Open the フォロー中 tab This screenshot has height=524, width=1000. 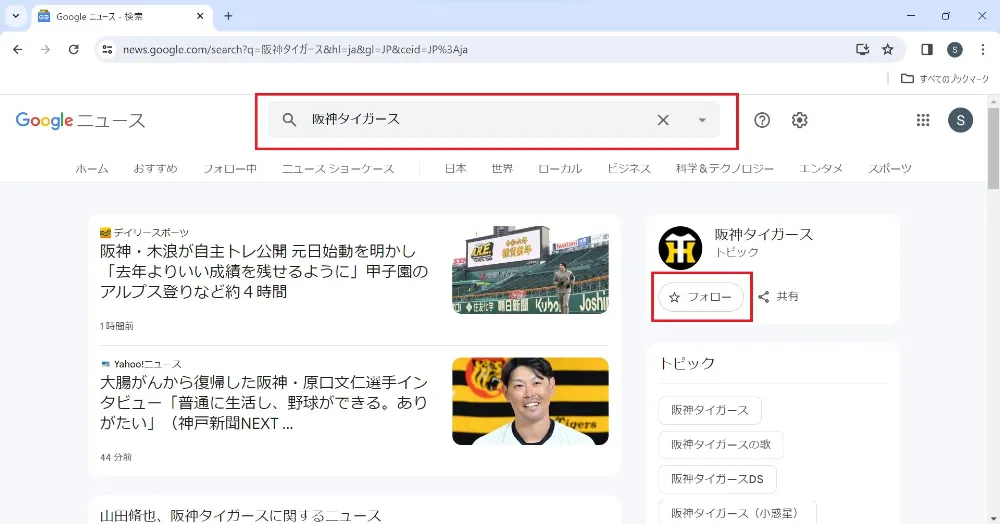[230, 168]
